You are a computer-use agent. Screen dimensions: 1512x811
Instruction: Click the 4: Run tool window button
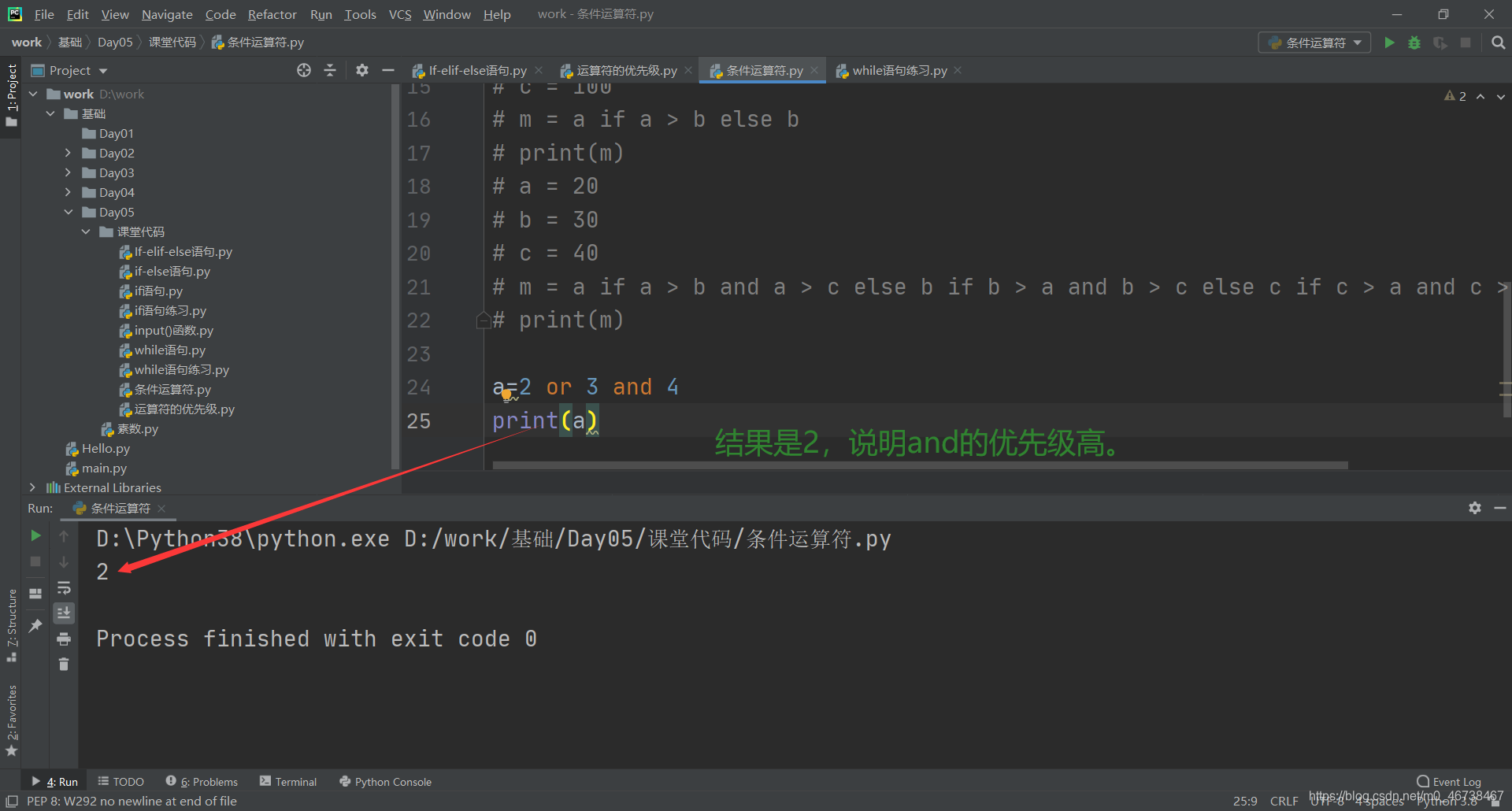click(55, 781)
